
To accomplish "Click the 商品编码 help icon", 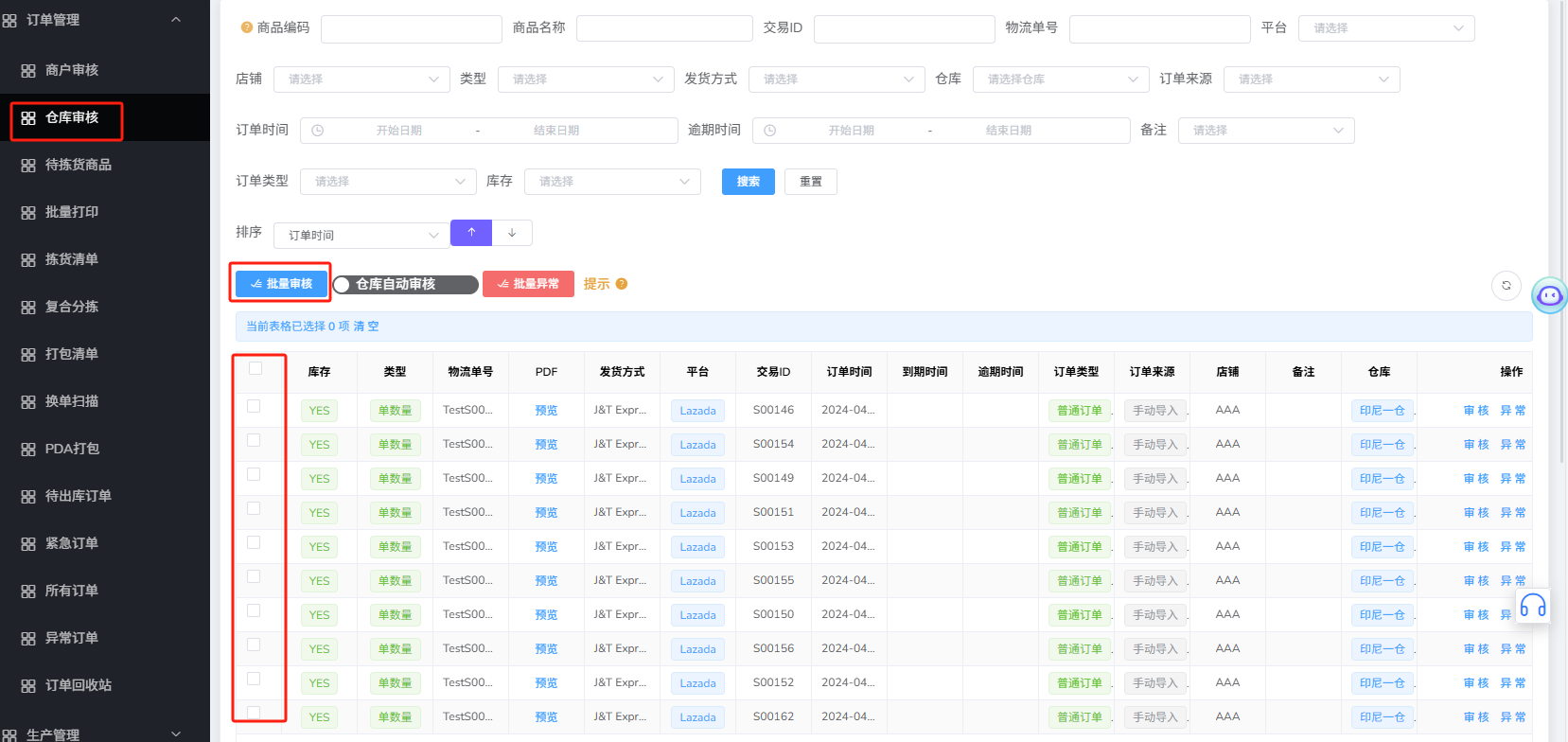I will 247,28.
